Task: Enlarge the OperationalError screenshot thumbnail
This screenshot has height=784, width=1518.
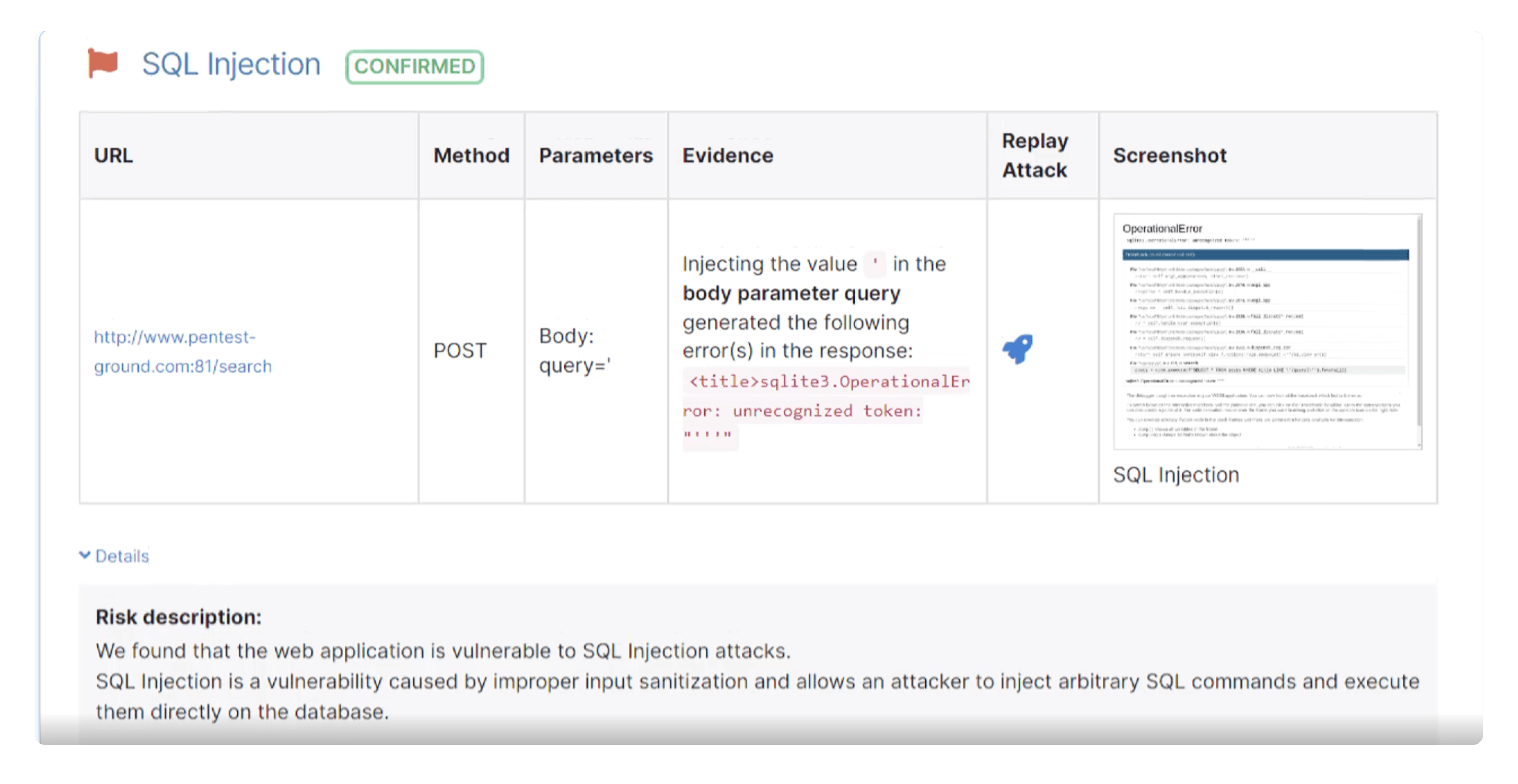Action: pyautogui.click(x=1267, y=331)
